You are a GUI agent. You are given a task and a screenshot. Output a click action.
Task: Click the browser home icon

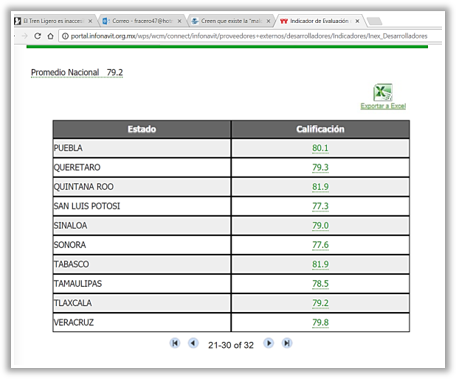point(50,36)
